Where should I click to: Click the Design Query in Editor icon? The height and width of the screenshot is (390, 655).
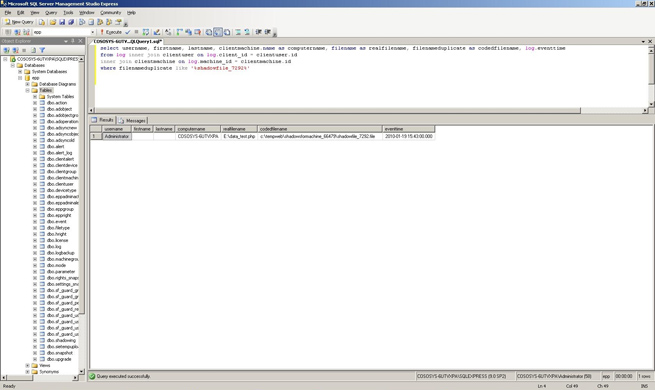(157, 32)
